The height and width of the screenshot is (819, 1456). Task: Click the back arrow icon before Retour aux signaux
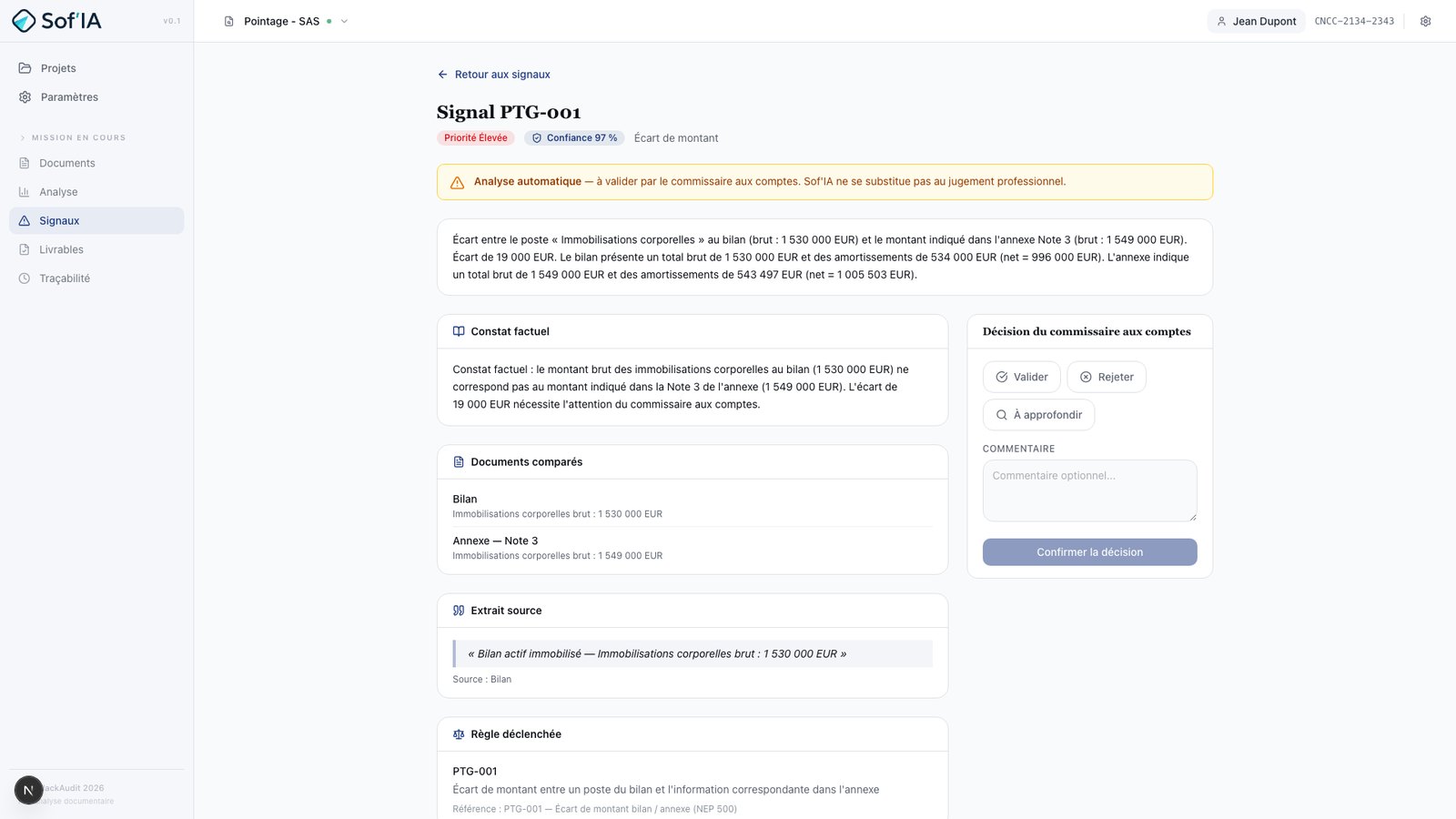[x=443, y=75]
